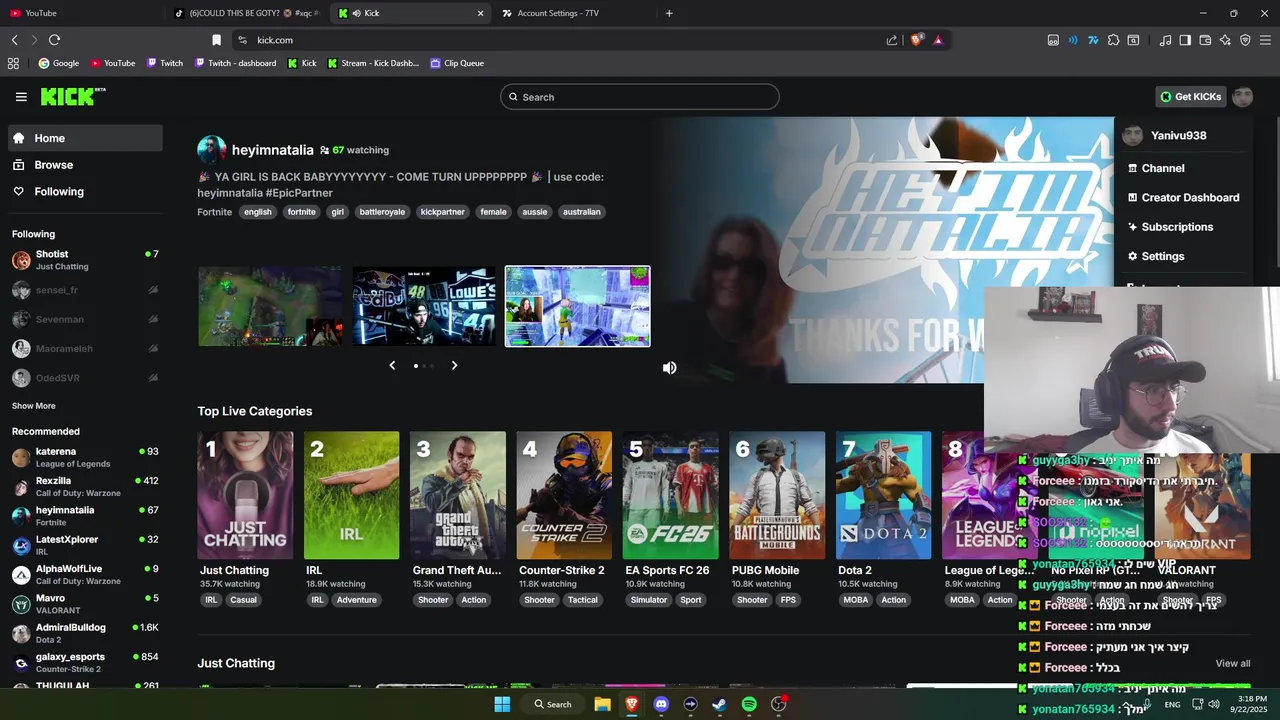The image size is (1280, 720).
Task: Click the battleroyale tag
Action: tap(382, 212)
